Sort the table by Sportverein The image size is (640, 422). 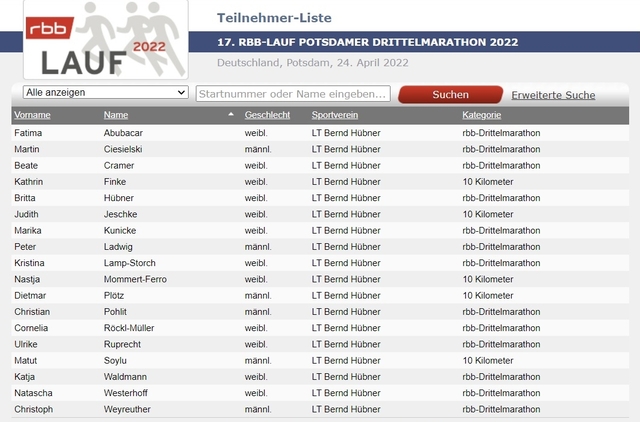pyautogui.click(x=335, y=115)
